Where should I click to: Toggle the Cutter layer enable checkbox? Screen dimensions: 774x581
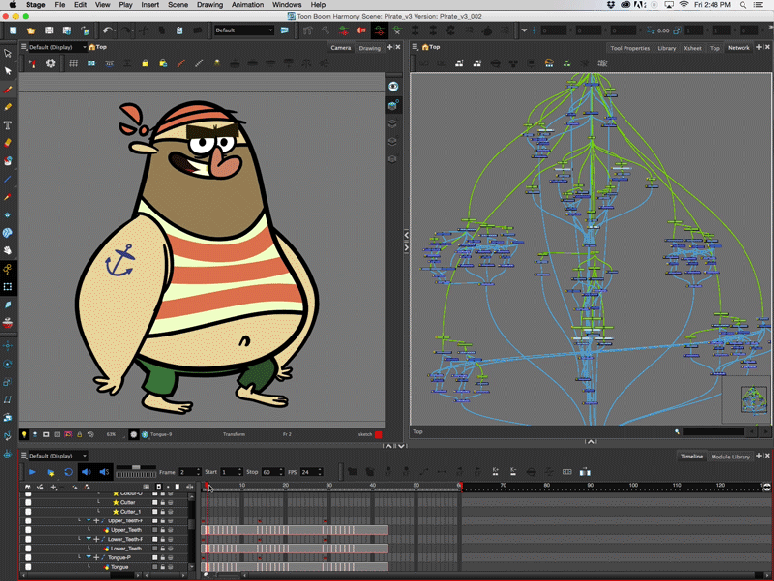[x=28, y=502]
